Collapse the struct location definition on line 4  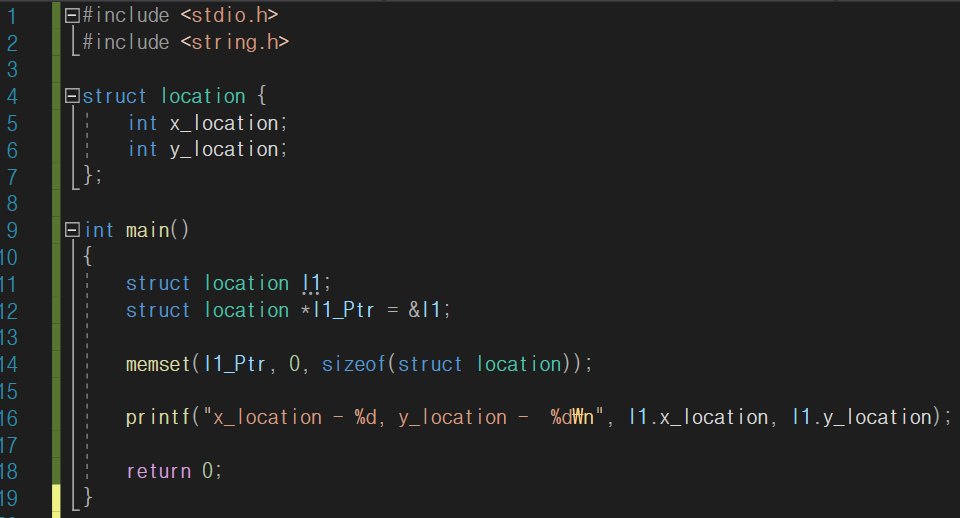tap(72, 96)
